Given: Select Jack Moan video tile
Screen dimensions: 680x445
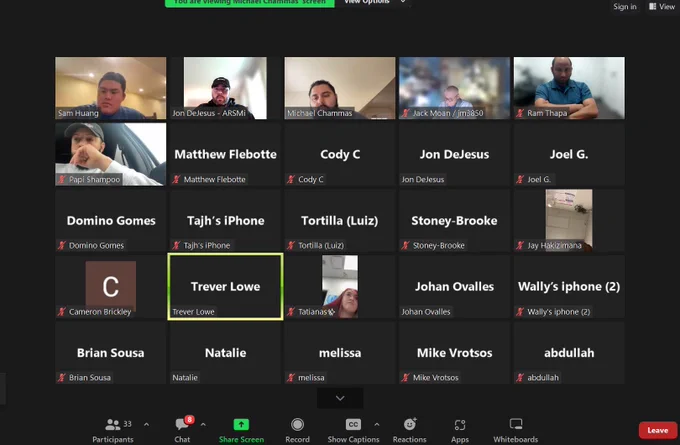Looking at the screenshot, I should point(454,88).
